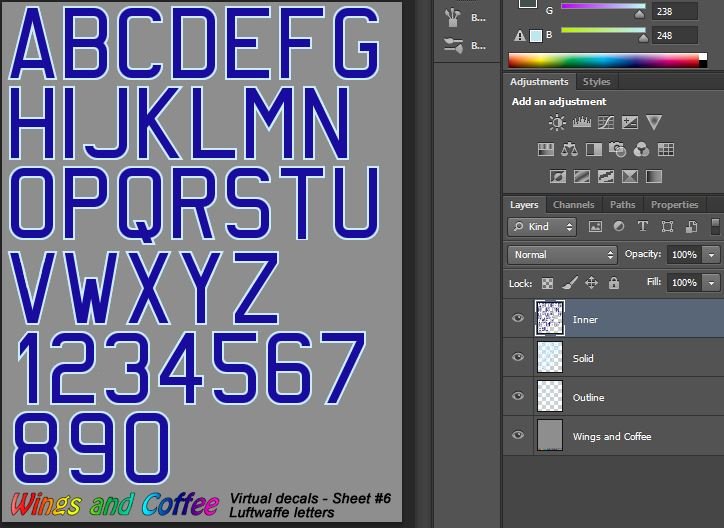The image size is (724, 528).
Task: Add a Vibrance adjustment
Action: 654,122
